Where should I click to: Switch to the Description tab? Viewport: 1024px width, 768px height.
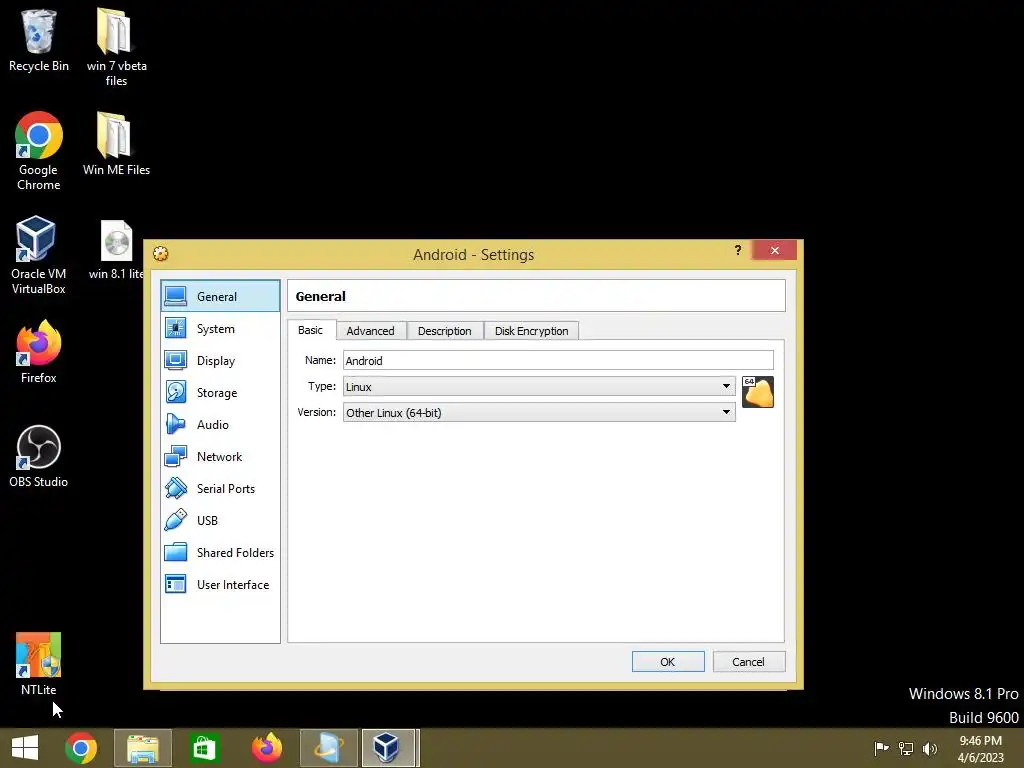445,330
